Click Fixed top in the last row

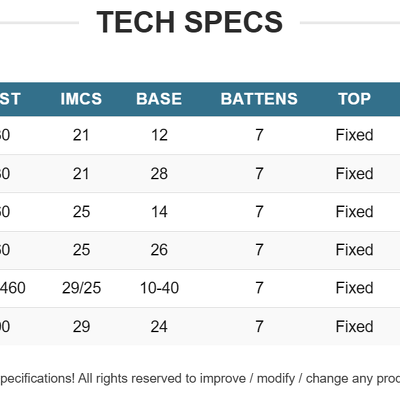[x=354, y=327]
